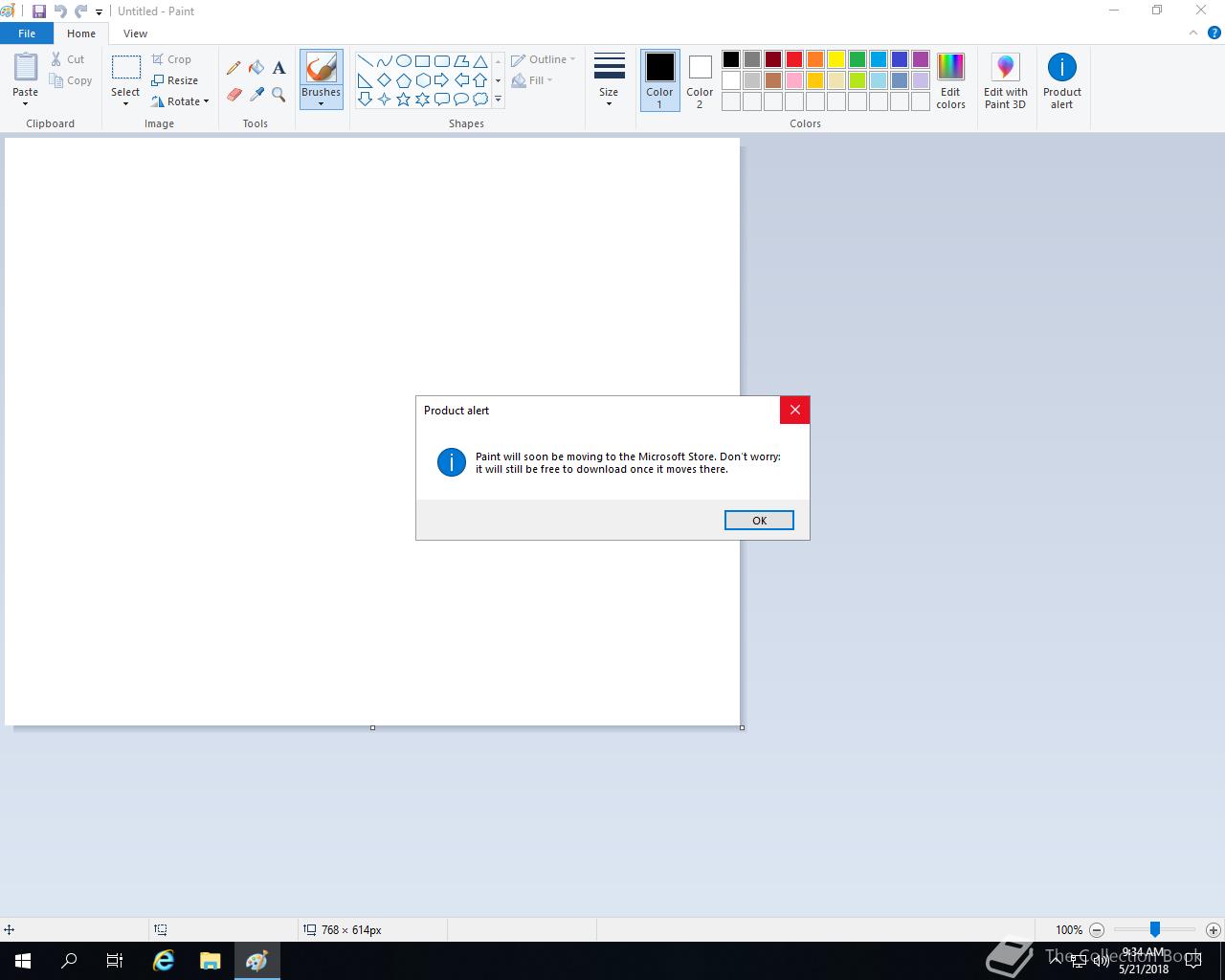Image resolution: width=1225 pixels, height=980 pixels.
Task: Click the Copy button
Action: [71, 80]
